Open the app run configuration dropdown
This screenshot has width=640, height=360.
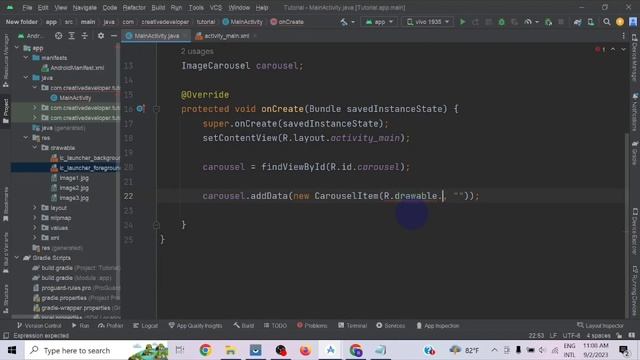click(379, 22)
